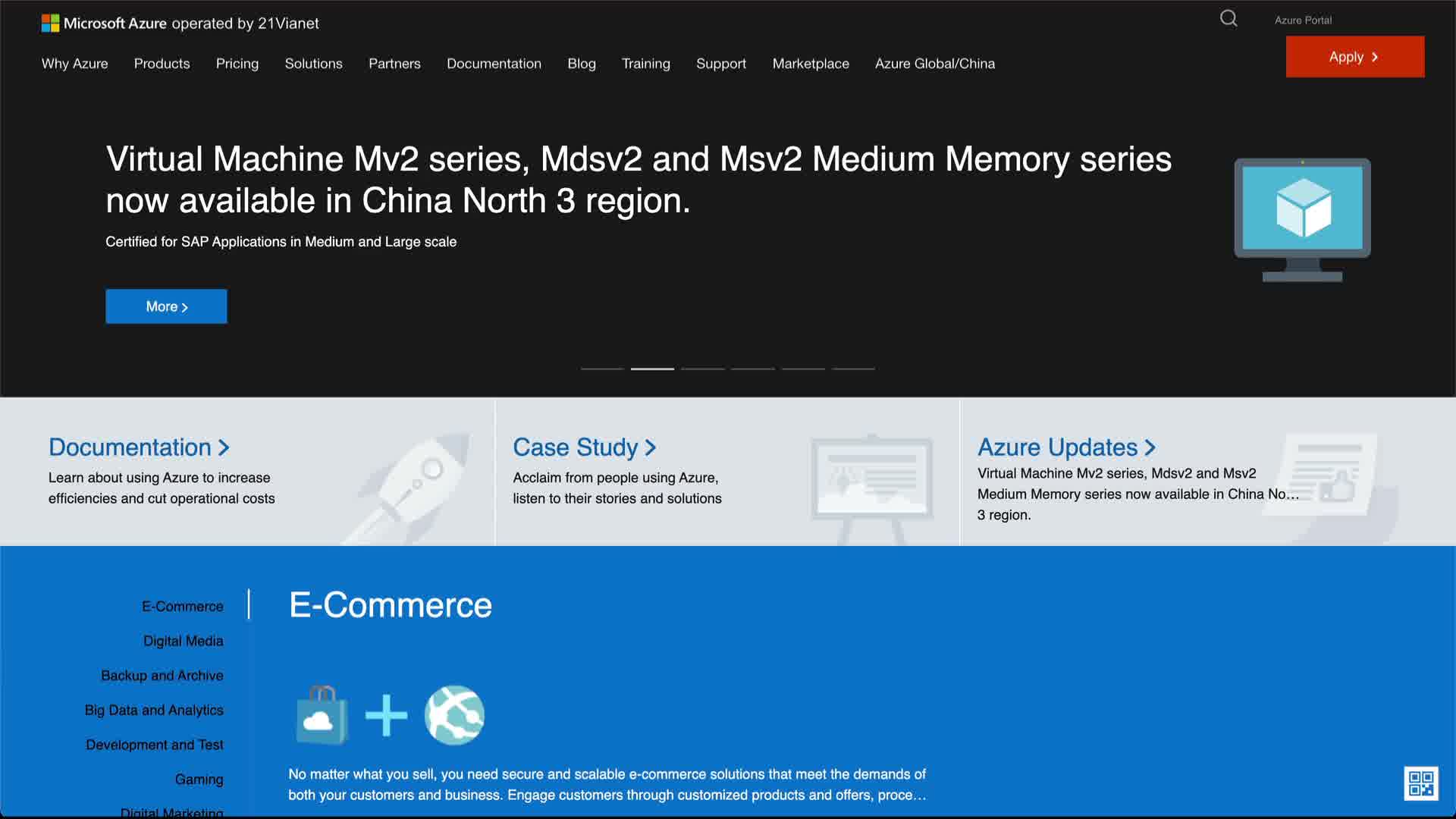1456x819 pixels.
Task: Click the blue More button
Action: point(166,306)
